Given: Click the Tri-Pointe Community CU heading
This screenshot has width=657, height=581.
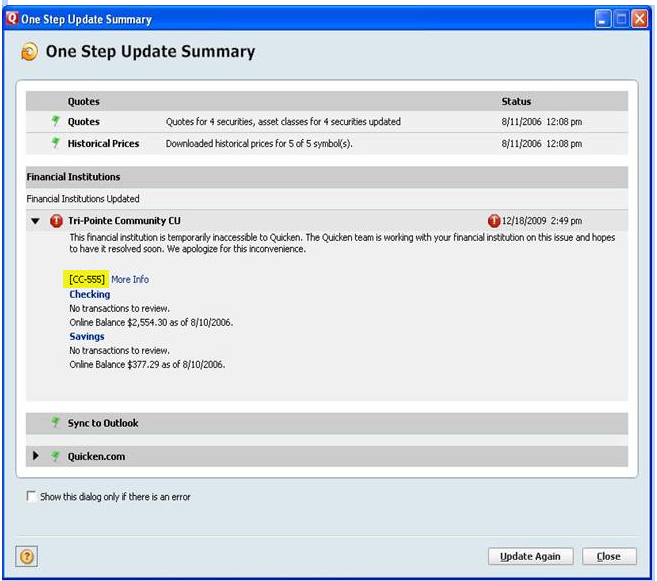Looking at the screenshot, I should (124, 221).
